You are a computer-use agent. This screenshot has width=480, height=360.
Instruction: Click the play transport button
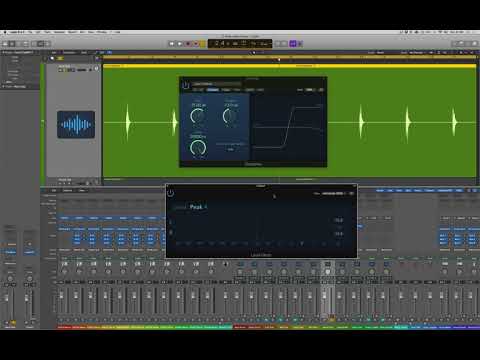(180, 44)
